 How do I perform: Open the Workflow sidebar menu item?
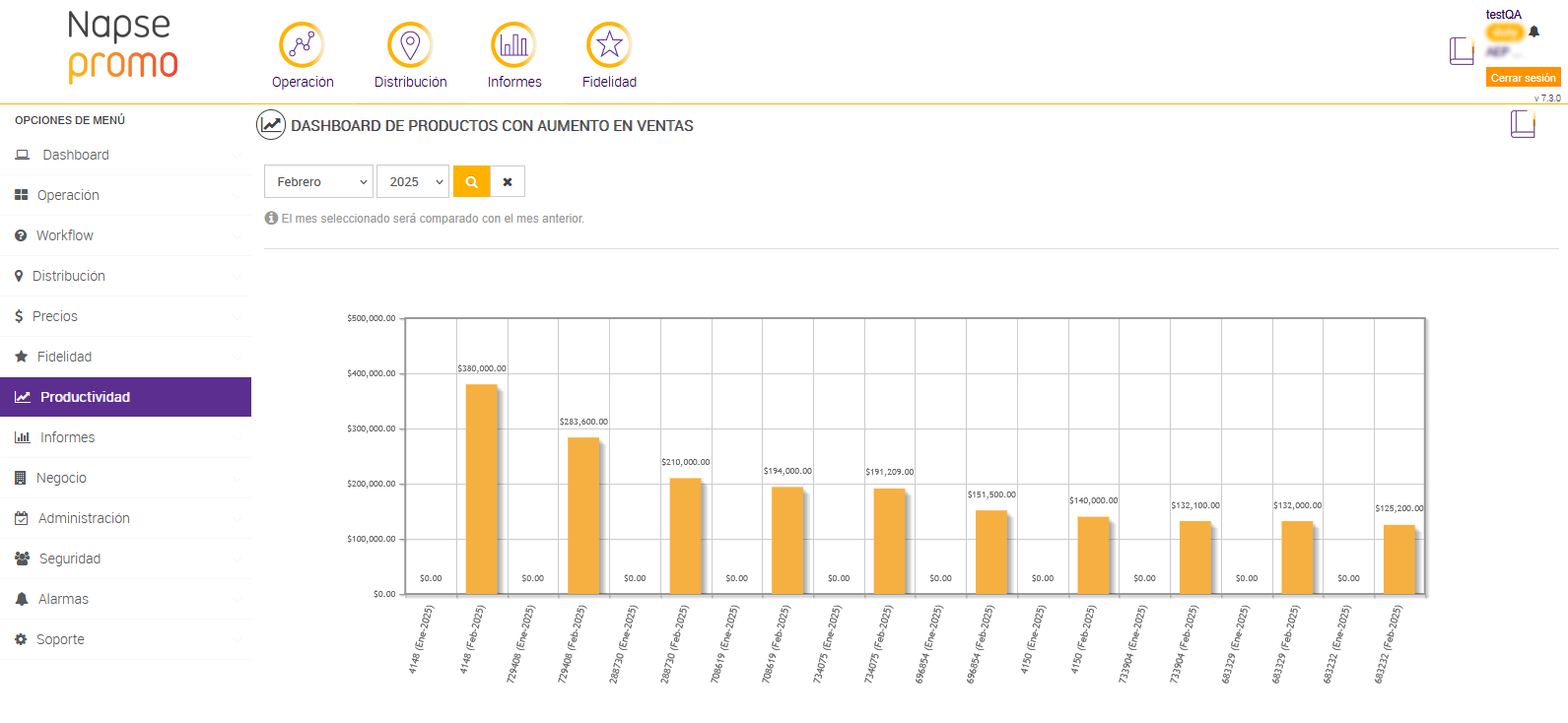[125, 235]
